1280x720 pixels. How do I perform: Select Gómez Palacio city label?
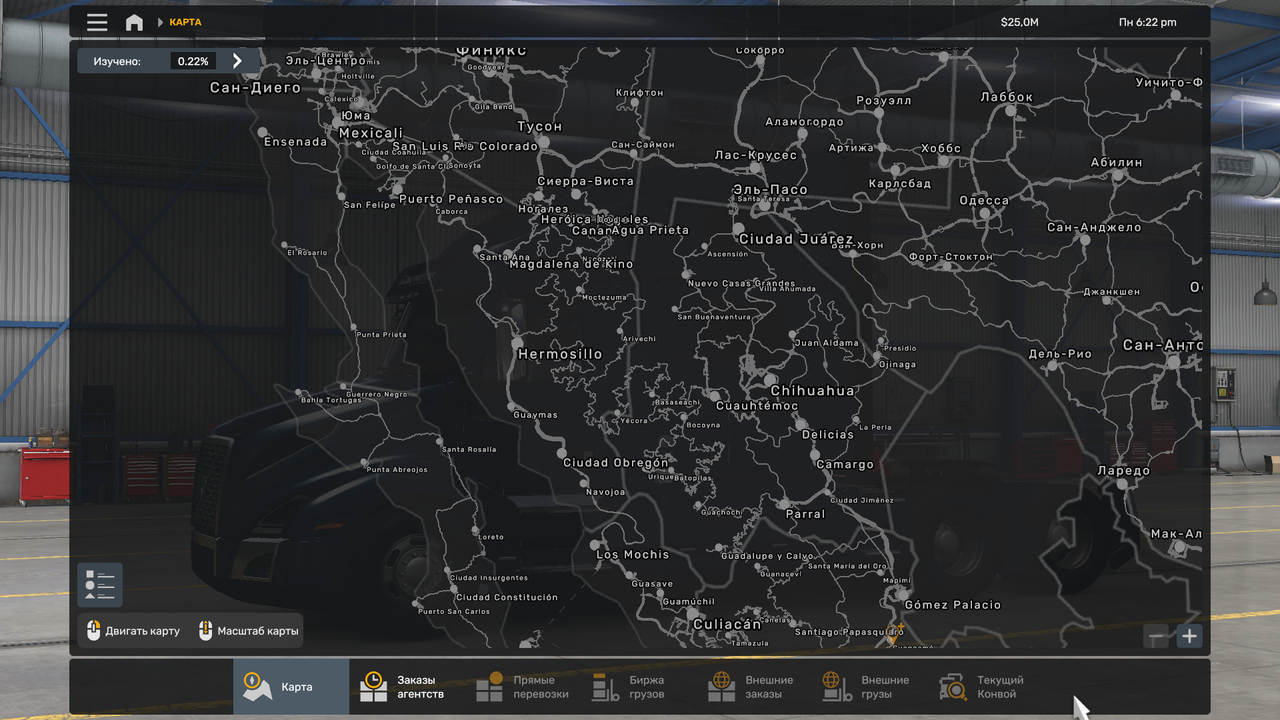click(953, 605)
